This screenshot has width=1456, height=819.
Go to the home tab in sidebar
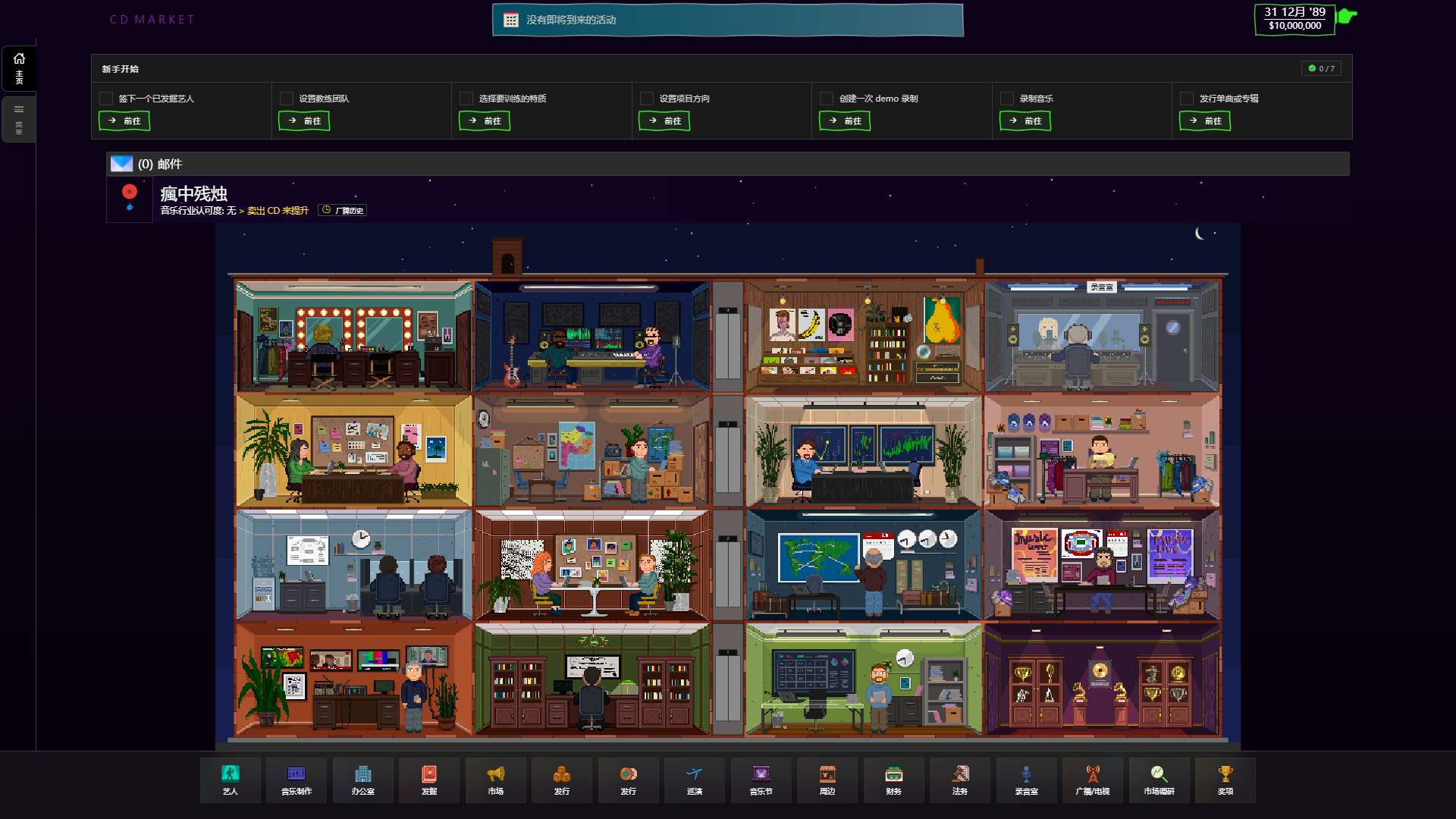(x=19, y=68)
